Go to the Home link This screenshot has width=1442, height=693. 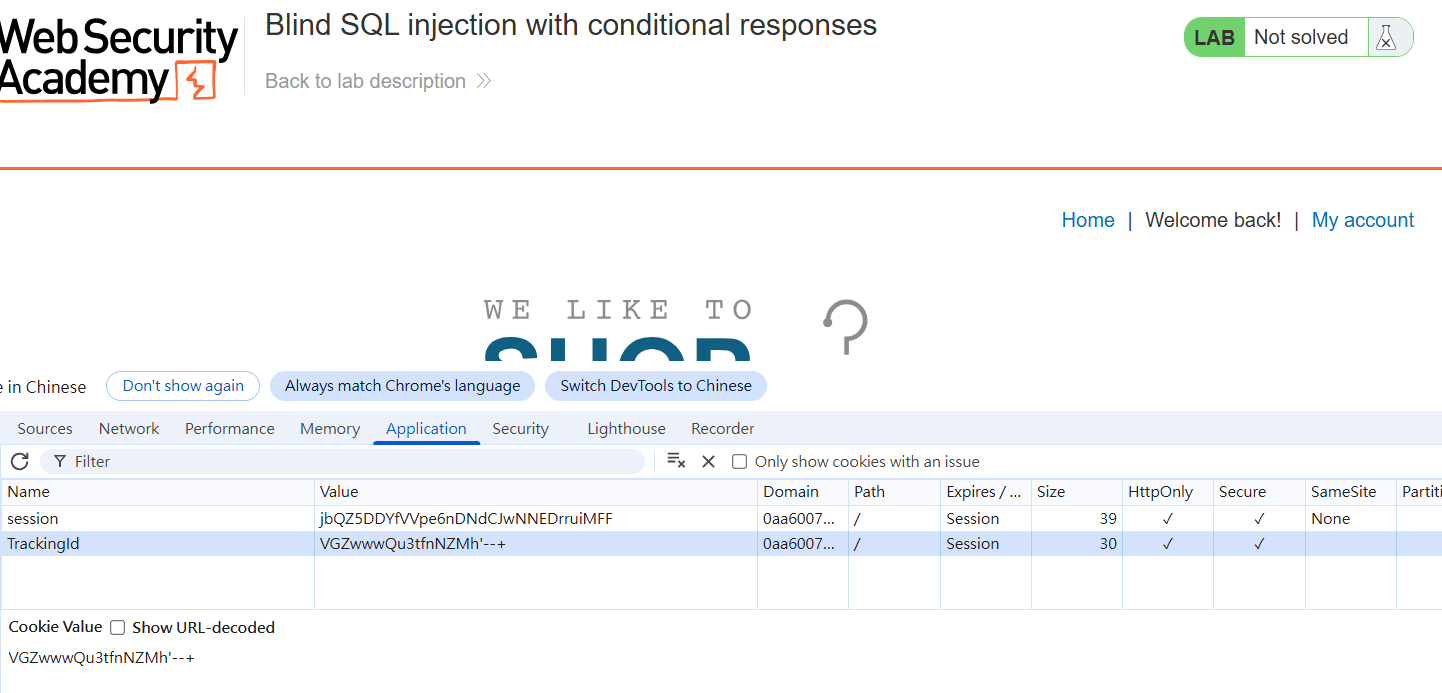(x=1088, y=220)
